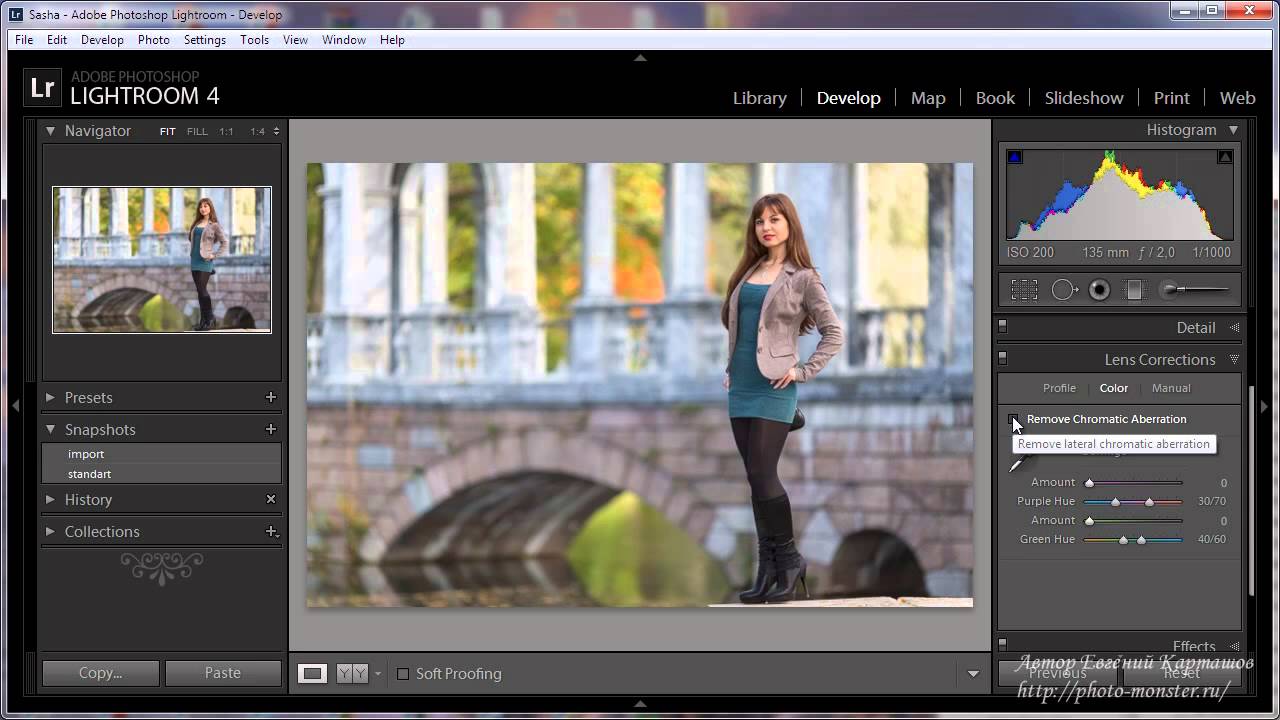
Task: Clear History with the X icon
Action: (271, 499)
